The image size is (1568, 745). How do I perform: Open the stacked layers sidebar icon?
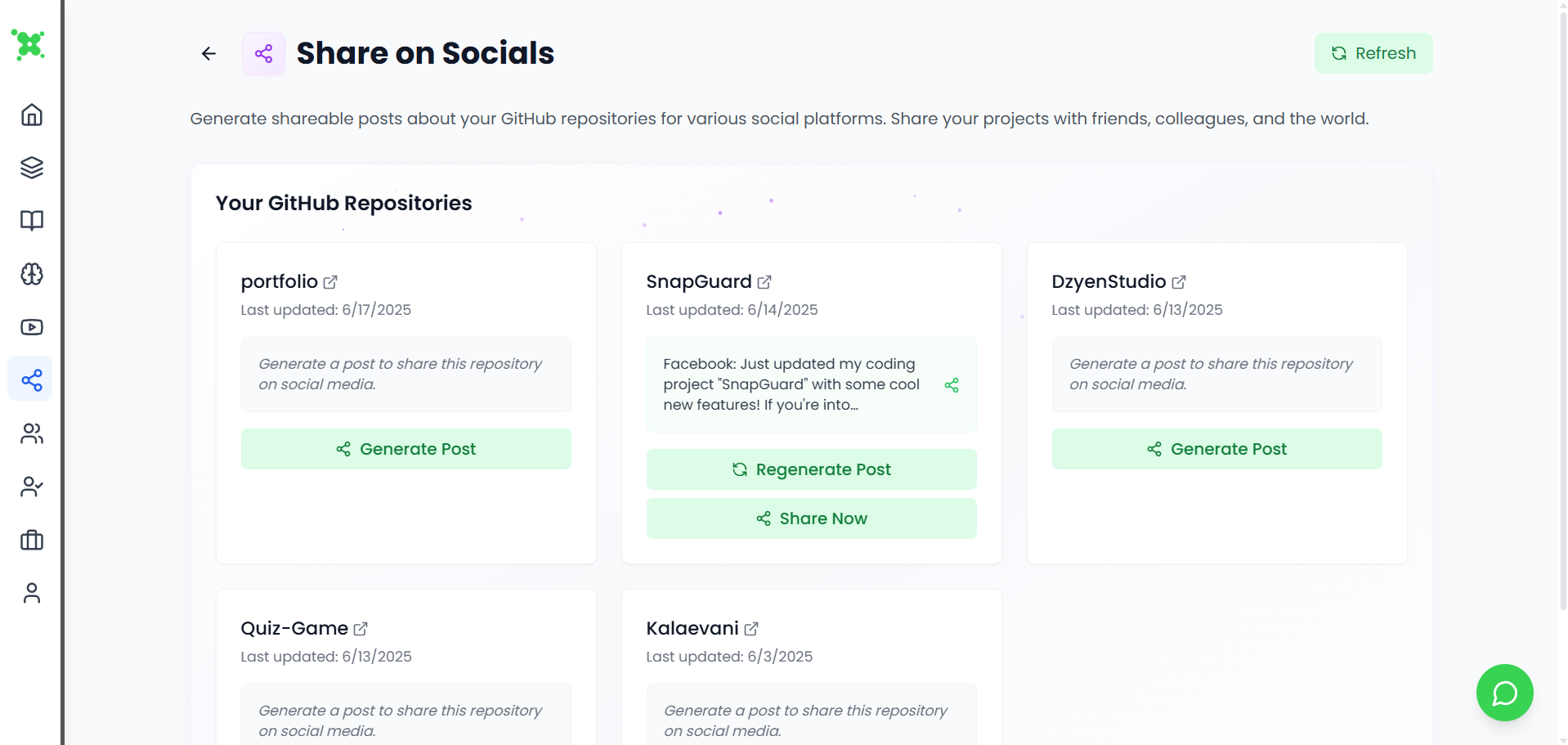31,168
